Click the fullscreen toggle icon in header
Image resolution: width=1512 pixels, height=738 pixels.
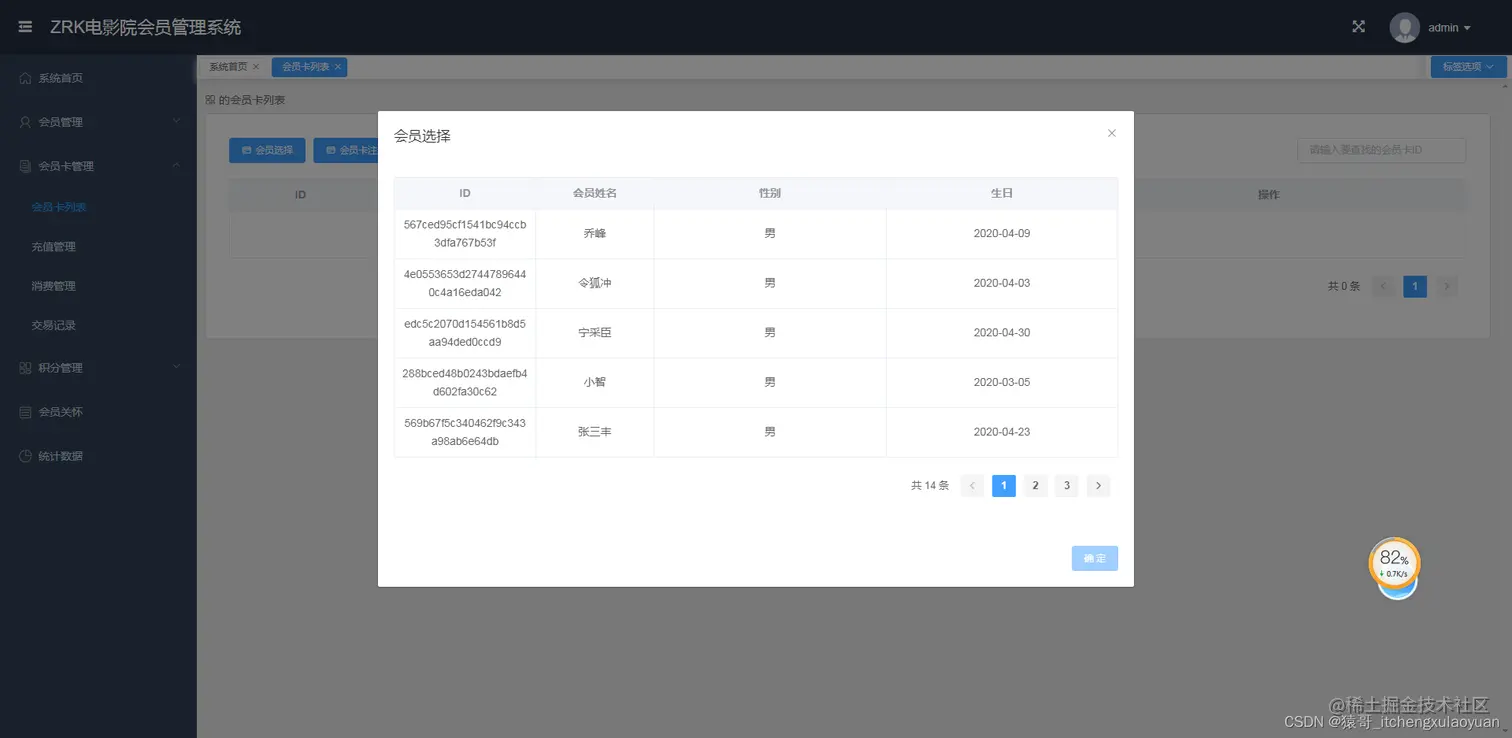(x=1358, y=27)
